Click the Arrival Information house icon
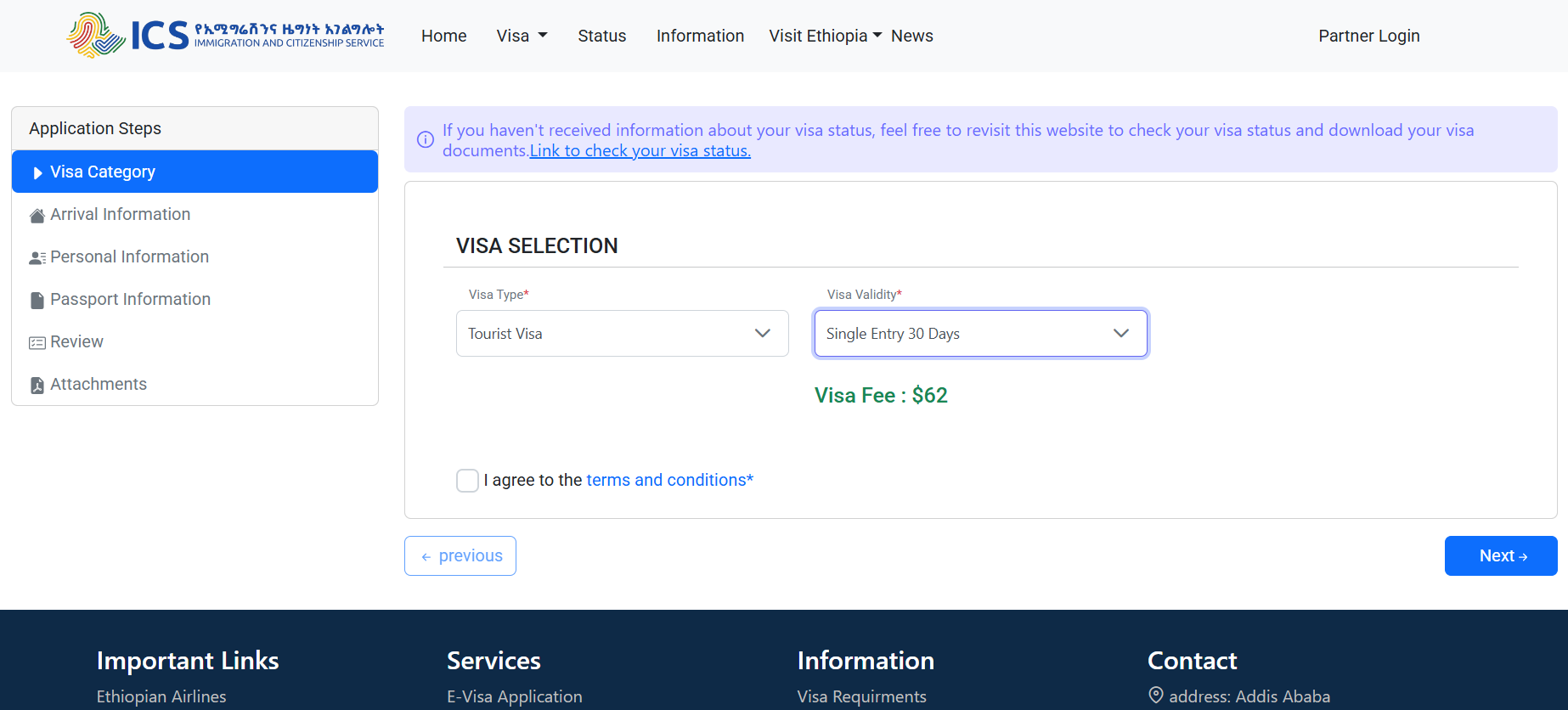1568x710 pixels. [37, 216]
